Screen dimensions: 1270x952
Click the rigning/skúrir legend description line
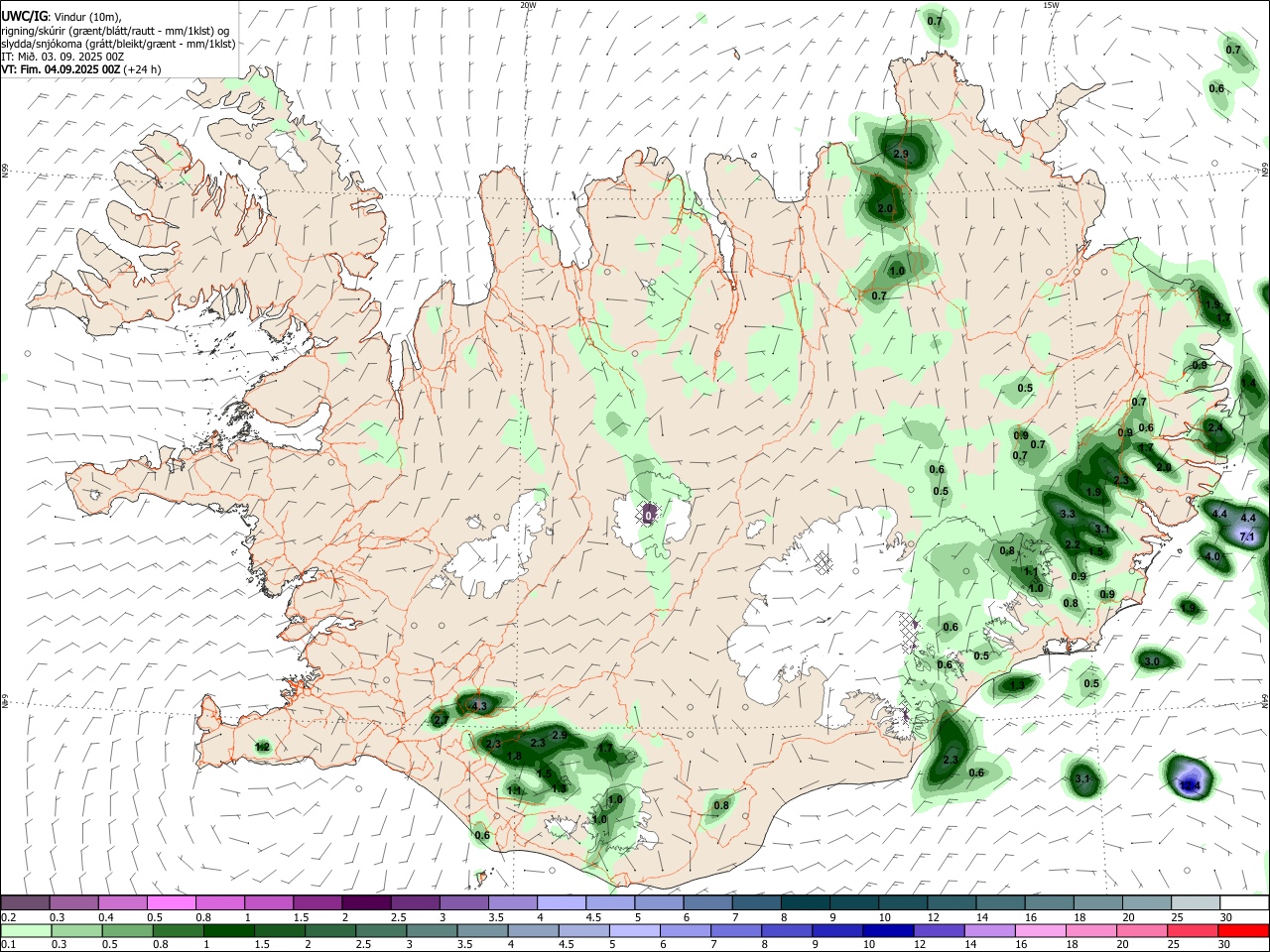(115, 31)
